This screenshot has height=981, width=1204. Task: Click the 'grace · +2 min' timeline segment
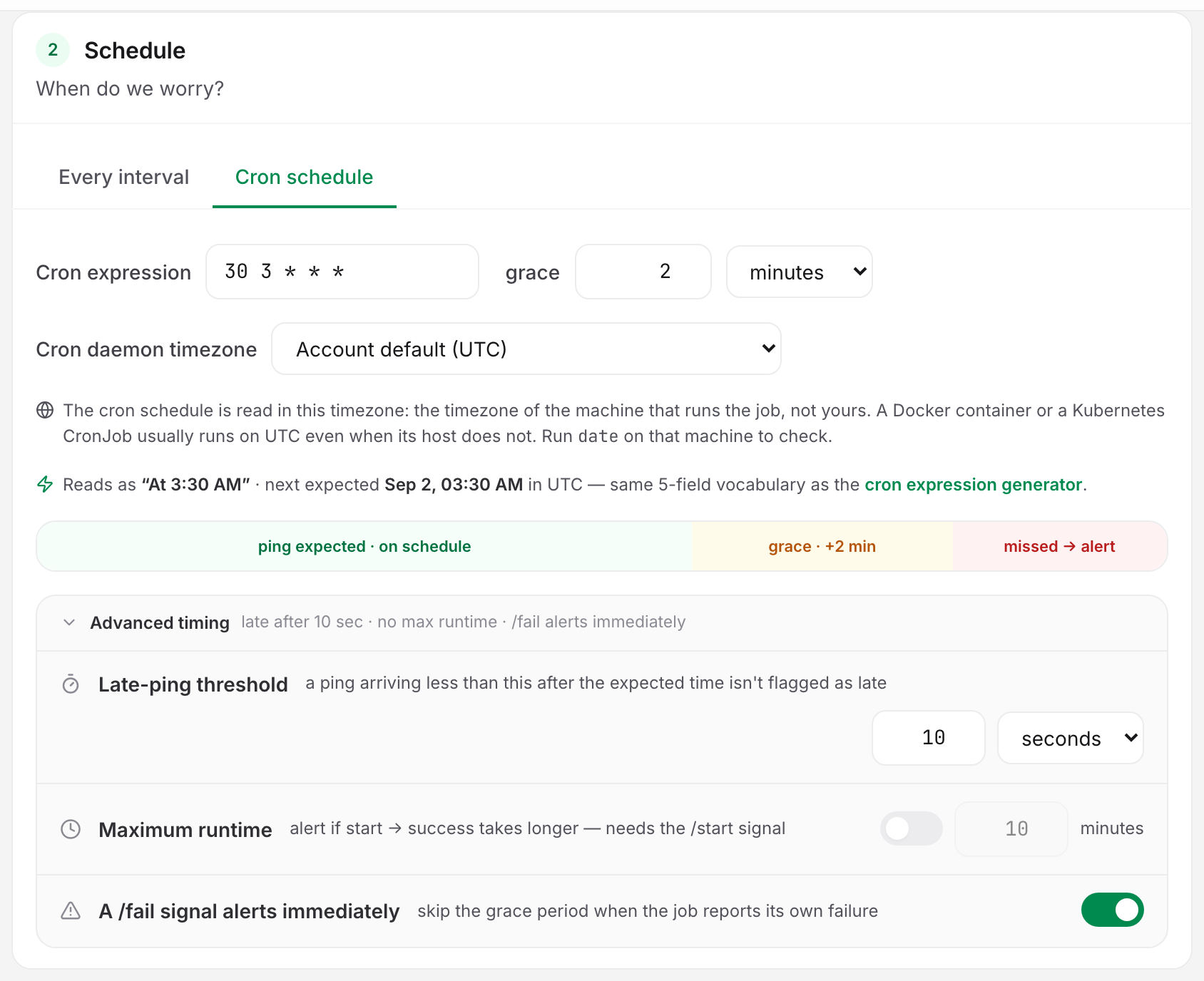point(822,546)
